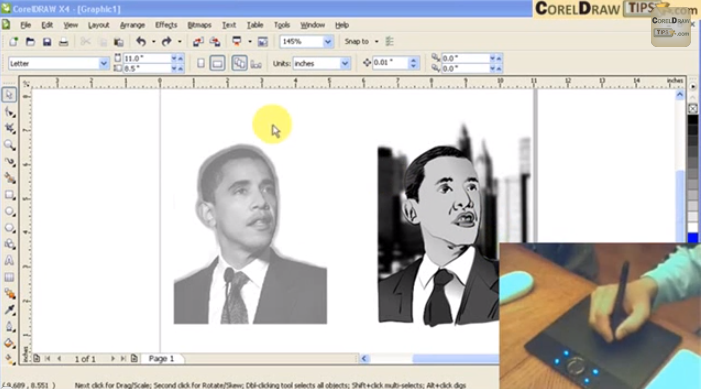Select the Pick tool in the toolbox
Screen dimensions: 702x389
9,95
